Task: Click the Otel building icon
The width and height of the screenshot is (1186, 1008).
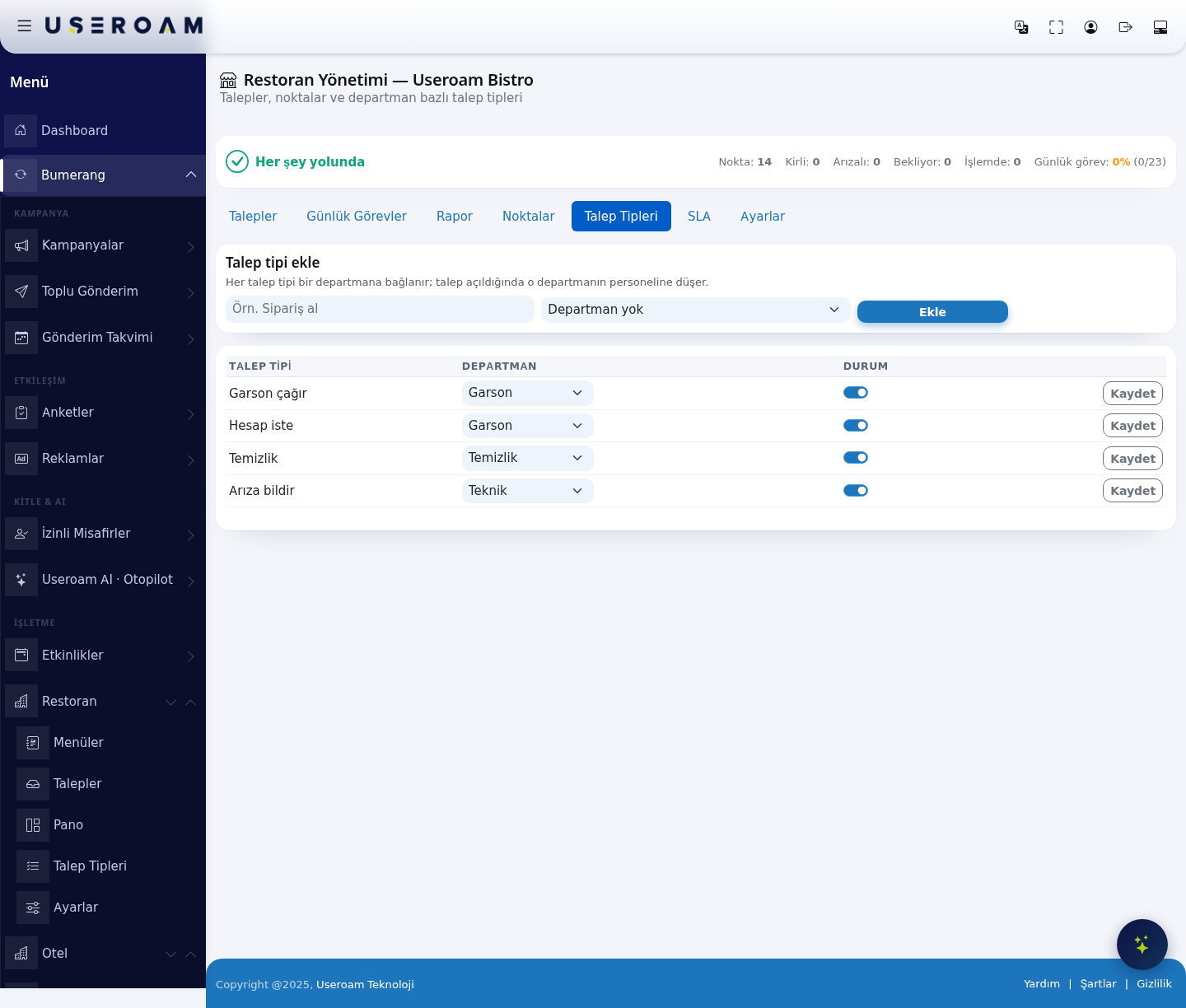Action: 21,954
